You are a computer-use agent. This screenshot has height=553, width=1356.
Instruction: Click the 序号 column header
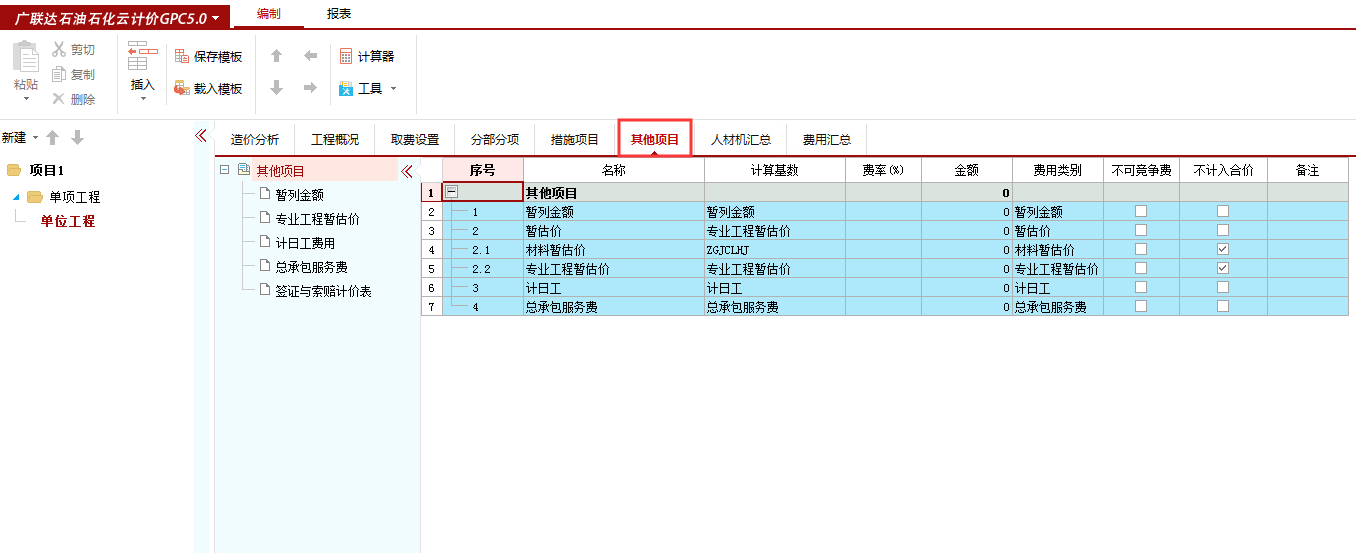pyautogui.click(x=482, y=170)
